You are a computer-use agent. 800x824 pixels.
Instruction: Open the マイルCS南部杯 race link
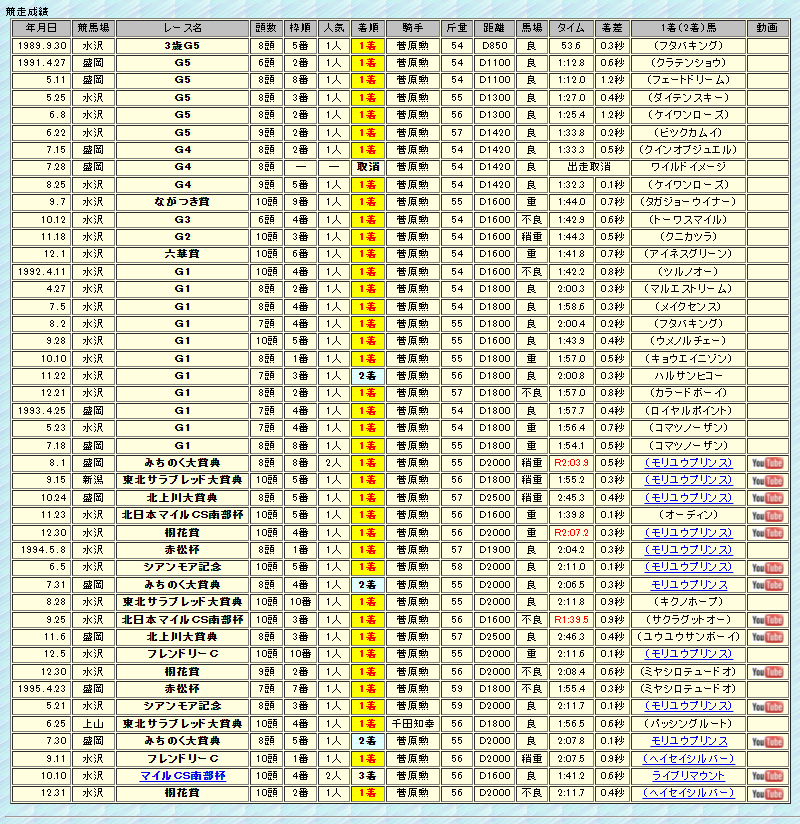click(x=181, y=776)
